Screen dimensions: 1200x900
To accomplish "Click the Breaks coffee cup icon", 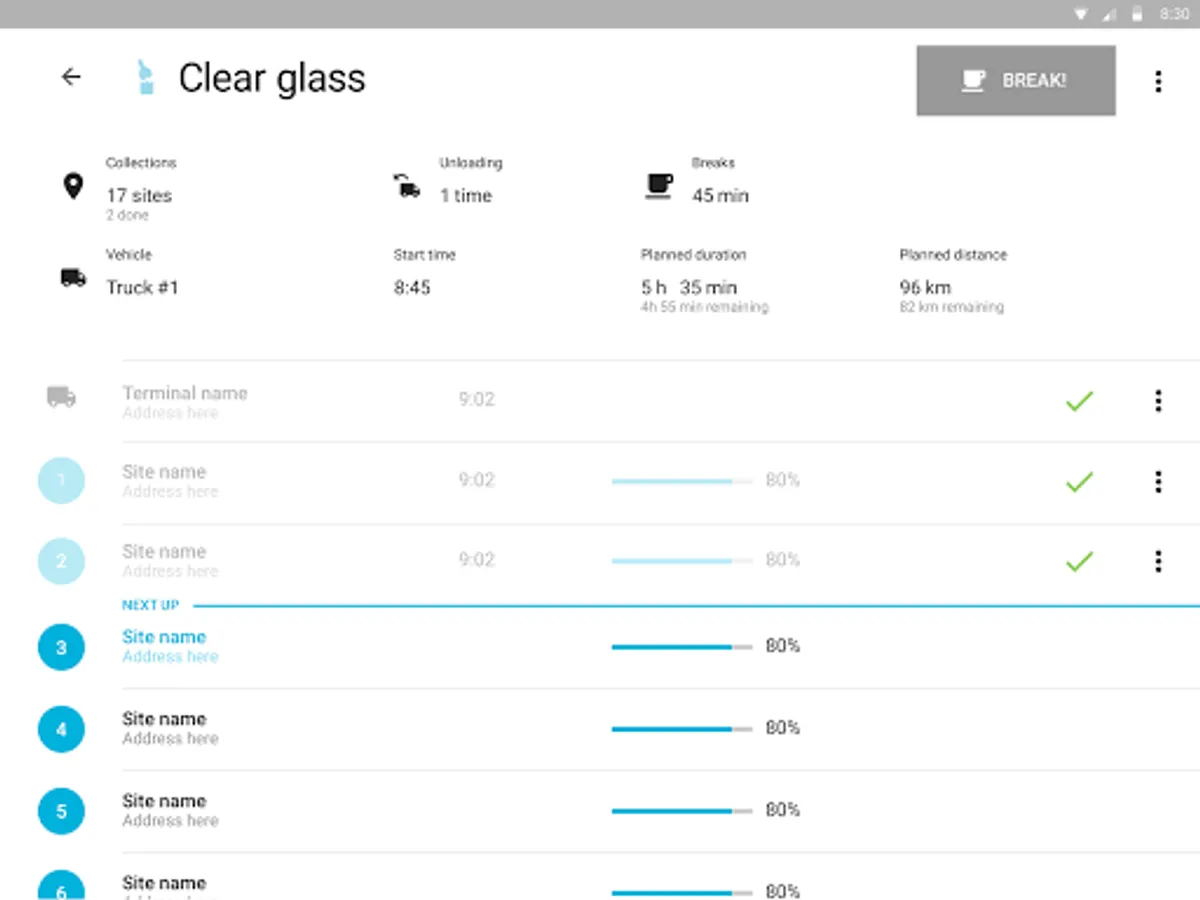I will point(658,186).
